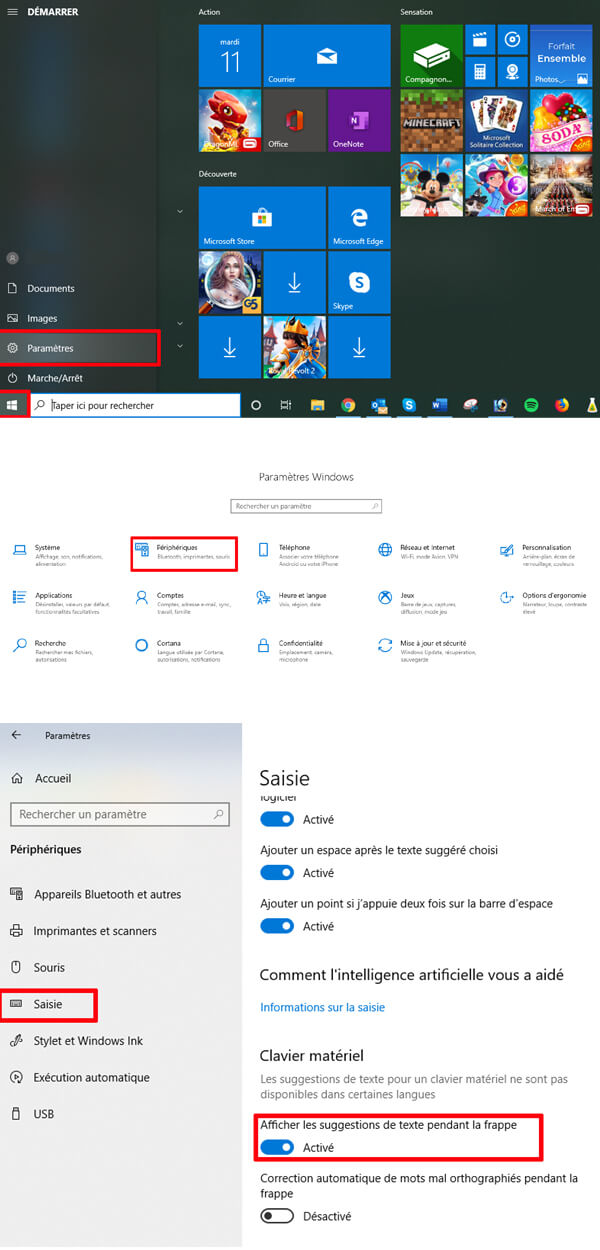Toggle 'Ajouter un point' double-space switch
Viewport: 600px width, 1250px height.
pyautogui.click(x=277, y=926)
